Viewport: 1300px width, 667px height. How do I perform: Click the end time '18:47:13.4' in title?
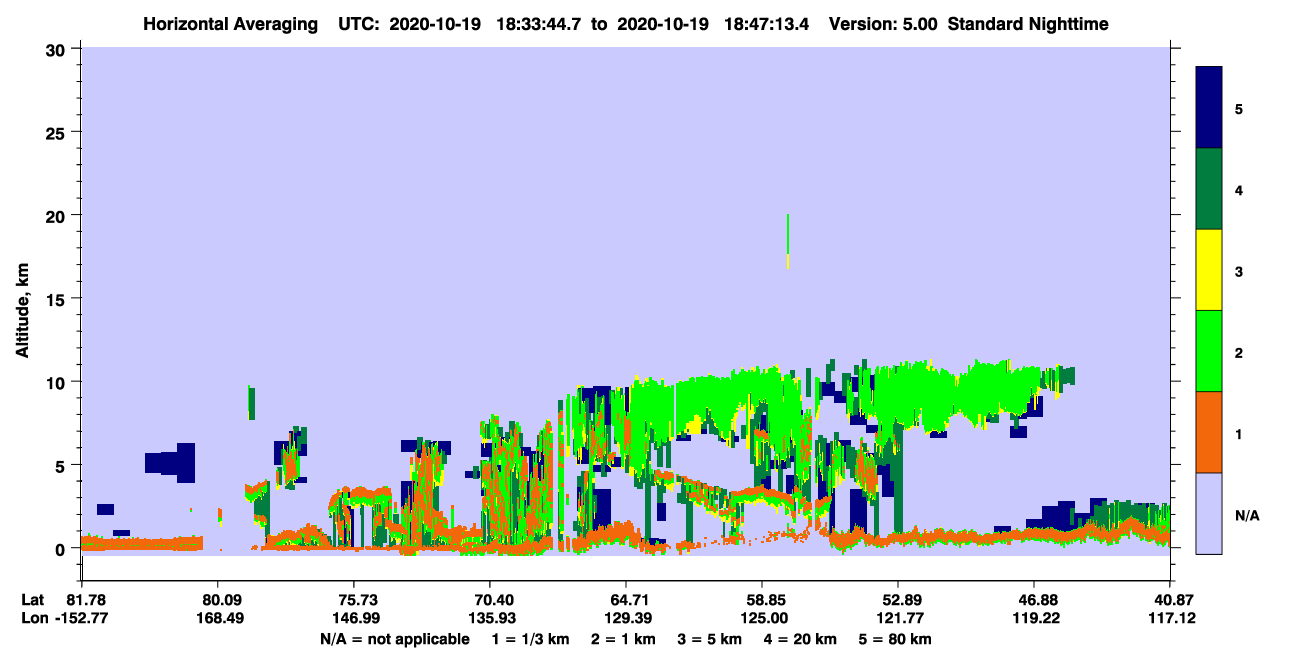click(x=764, y=24)
